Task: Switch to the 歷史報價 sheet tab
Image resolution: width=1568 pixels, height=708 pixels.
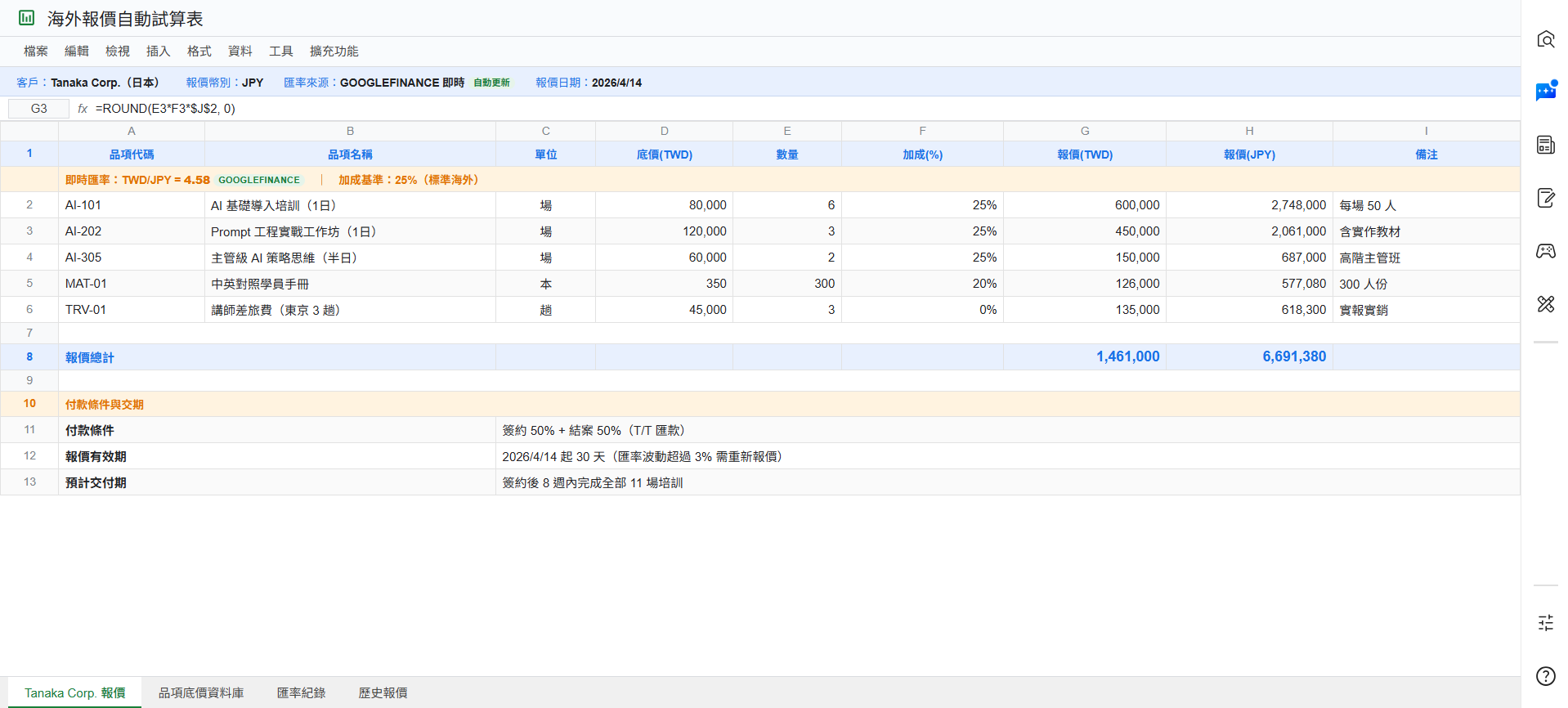Action: pyautogui.click(x=383, y=692)
